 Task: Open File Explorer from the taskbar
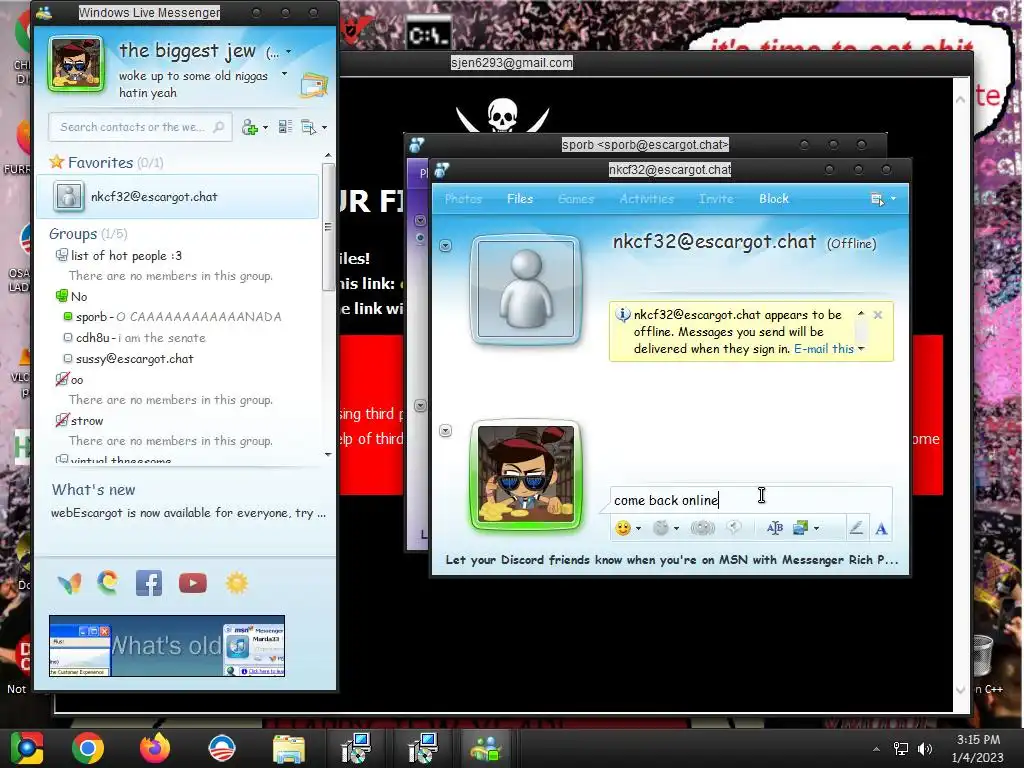pyautogui.click(x=289, y=748)
